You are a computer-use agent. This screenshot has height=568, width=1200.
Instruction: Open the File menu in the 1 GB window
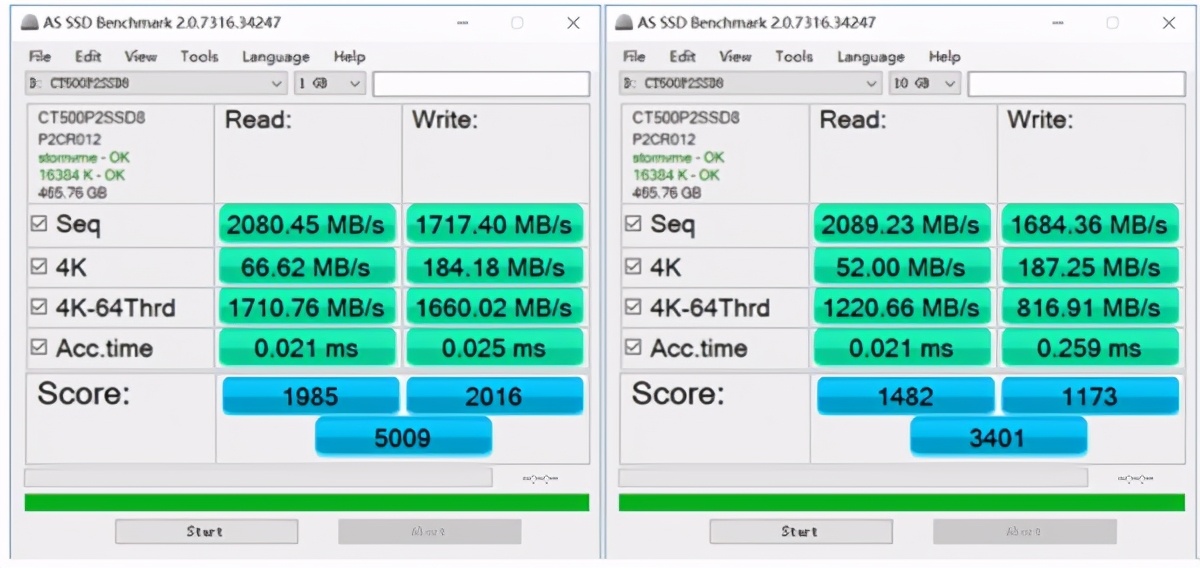(40, 57)
